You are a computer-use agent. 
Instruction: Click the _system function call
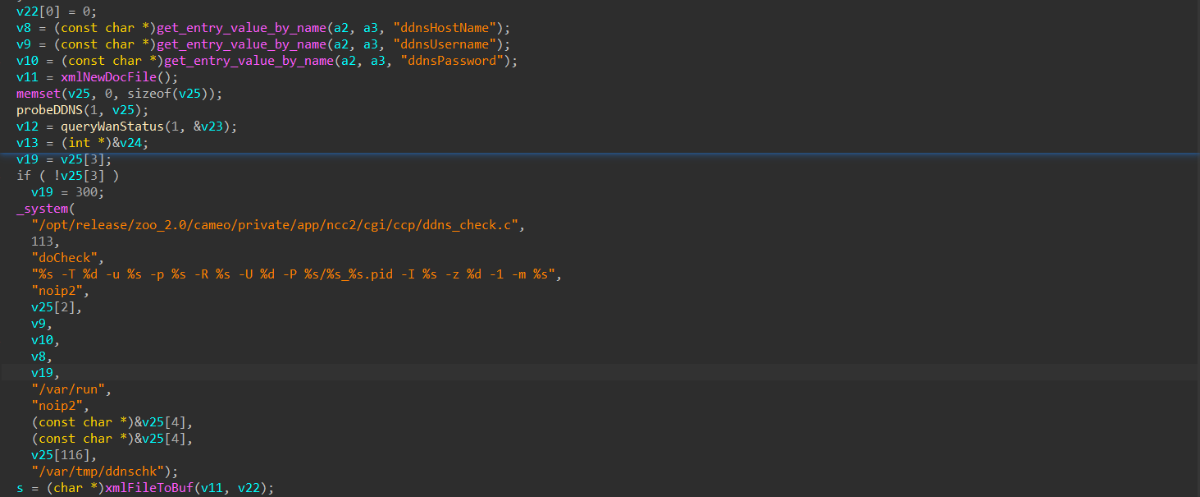coord(43,208)
